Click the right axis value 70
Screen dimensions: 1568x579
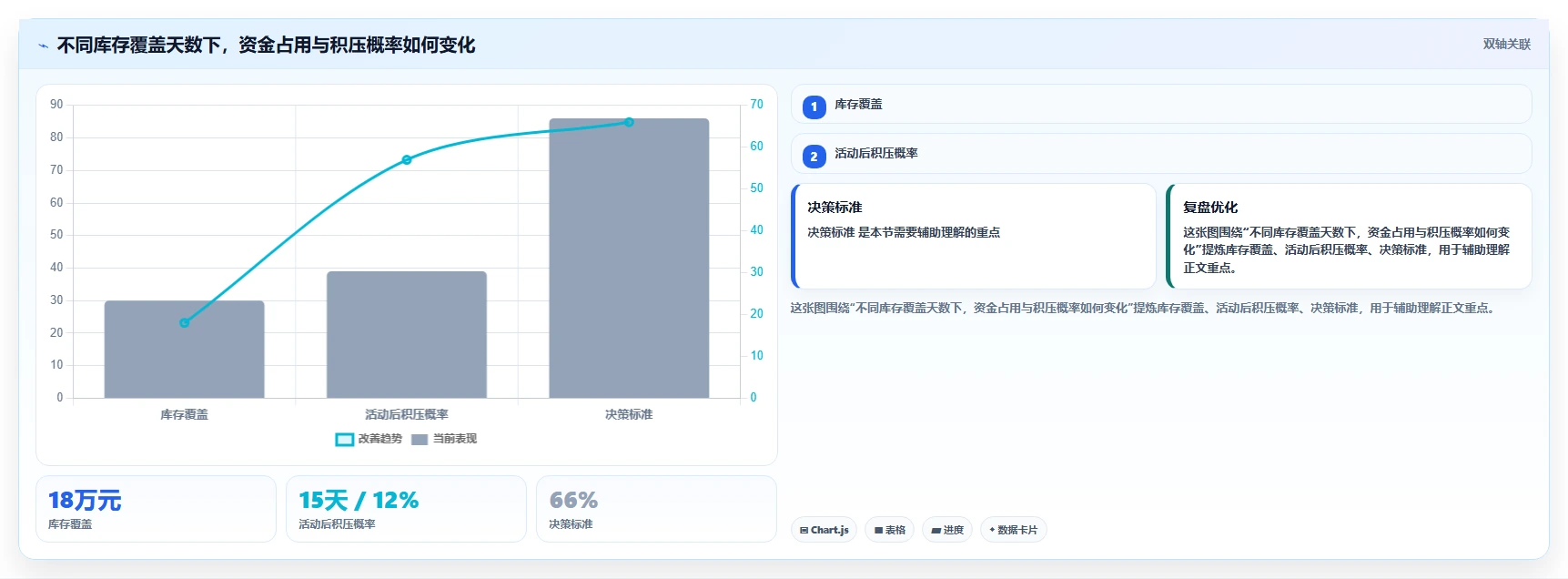click(756, 105)
